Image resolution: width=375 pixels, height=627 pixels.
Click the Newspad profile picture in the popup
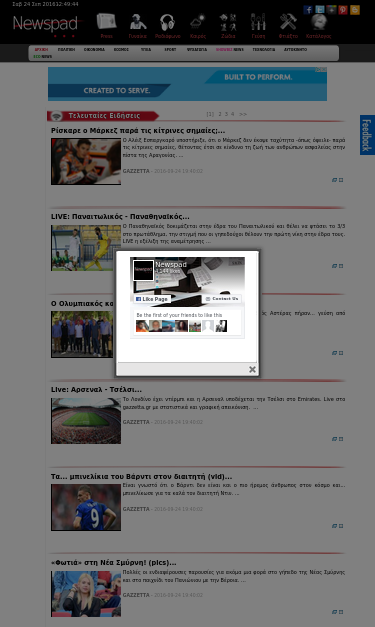tap(143, 270)
